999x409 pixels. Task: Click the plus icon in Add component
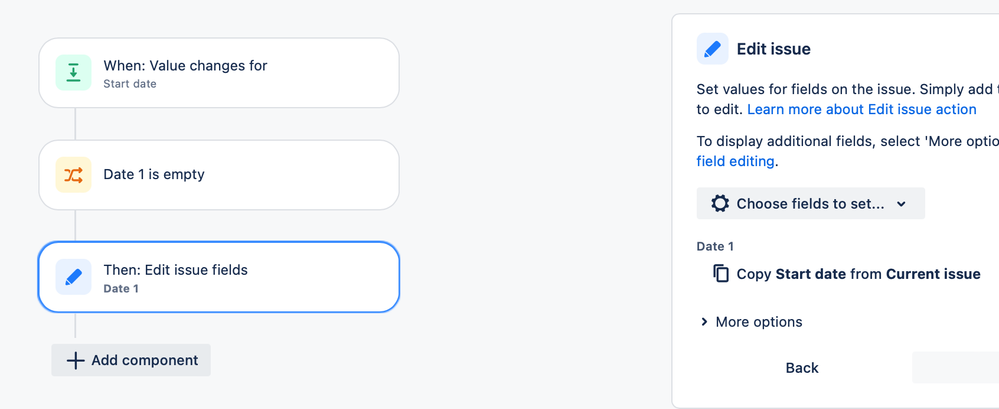click(x=75, y=361)
